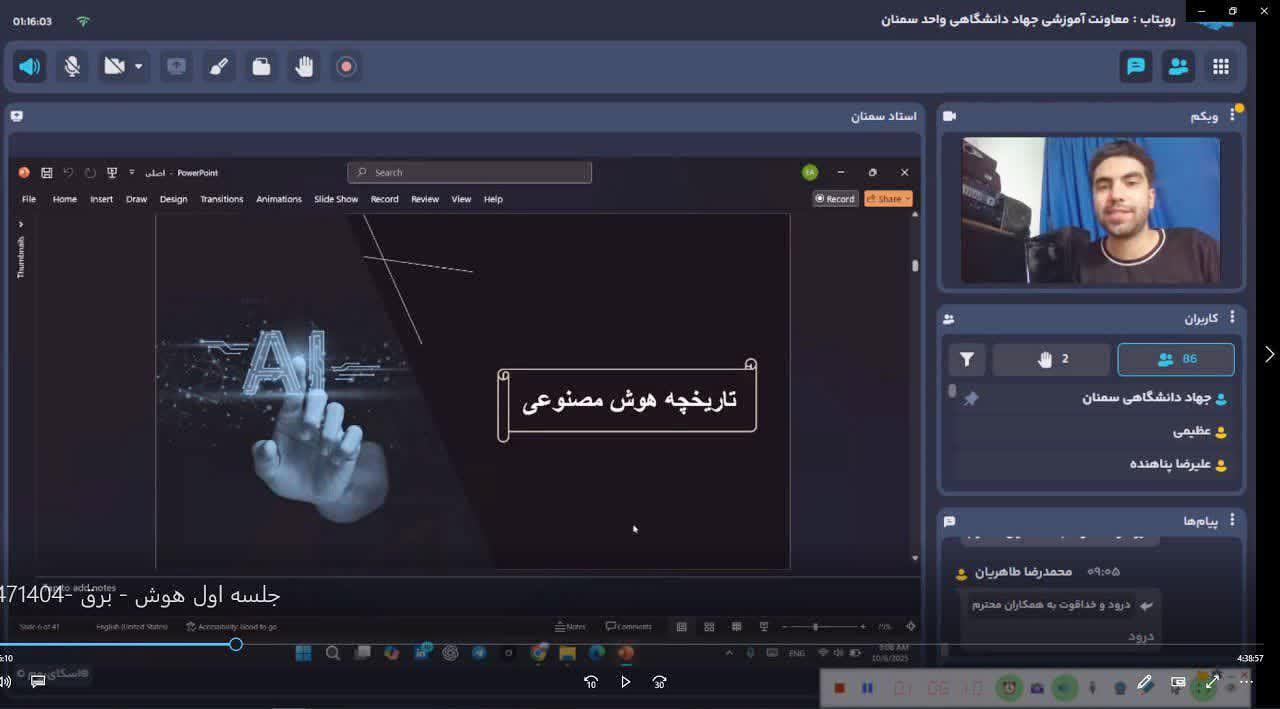Rewind the video 10 seconds

(591, 682)
